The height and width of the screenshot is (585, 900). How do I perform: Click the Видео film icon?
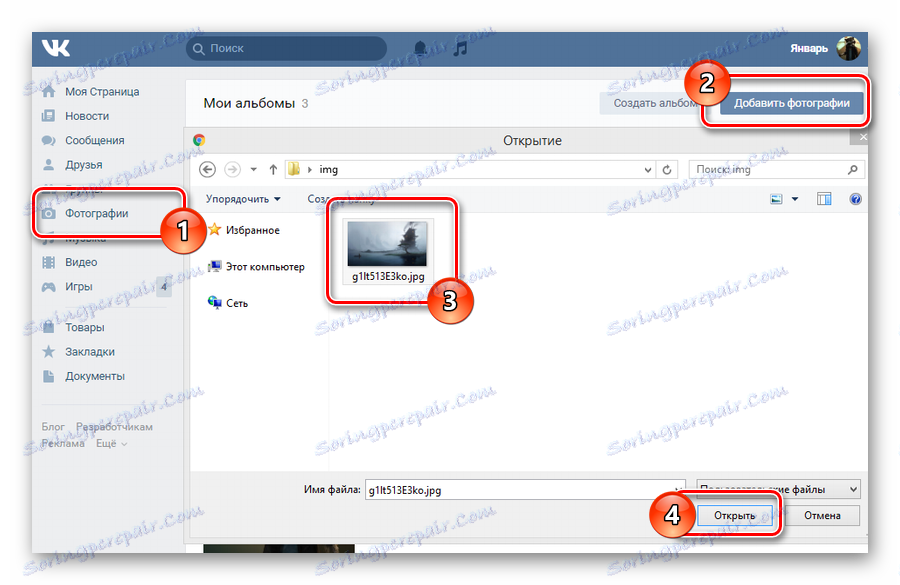49,262
